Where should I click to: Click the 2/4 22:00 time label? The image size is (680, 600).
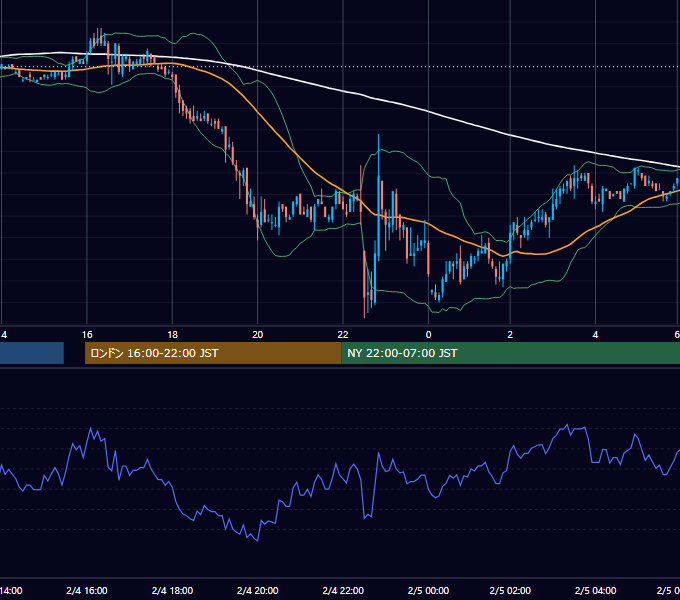click(343, 590)
